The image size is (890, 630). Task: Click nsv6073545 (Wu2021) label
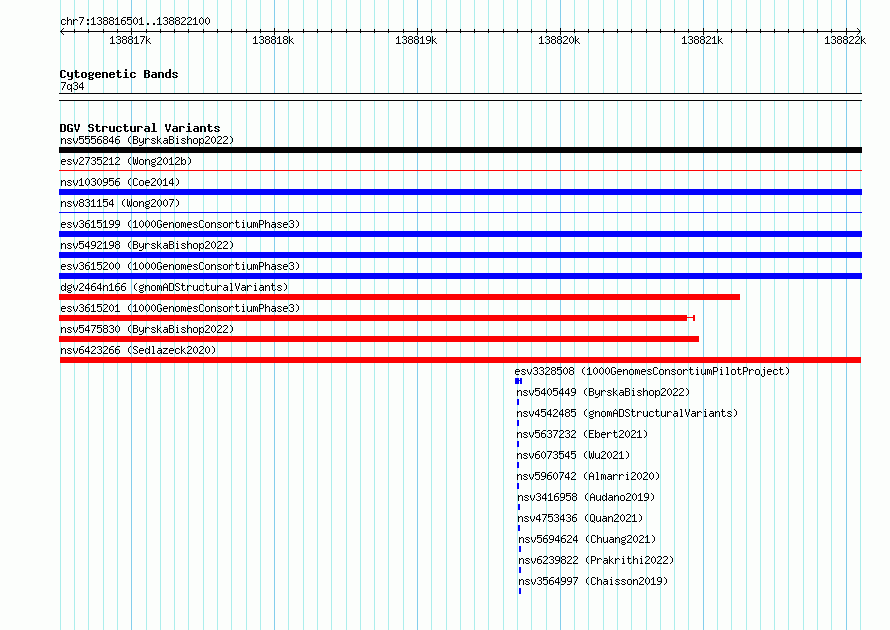pyautogui.click(x=573, y=455)
